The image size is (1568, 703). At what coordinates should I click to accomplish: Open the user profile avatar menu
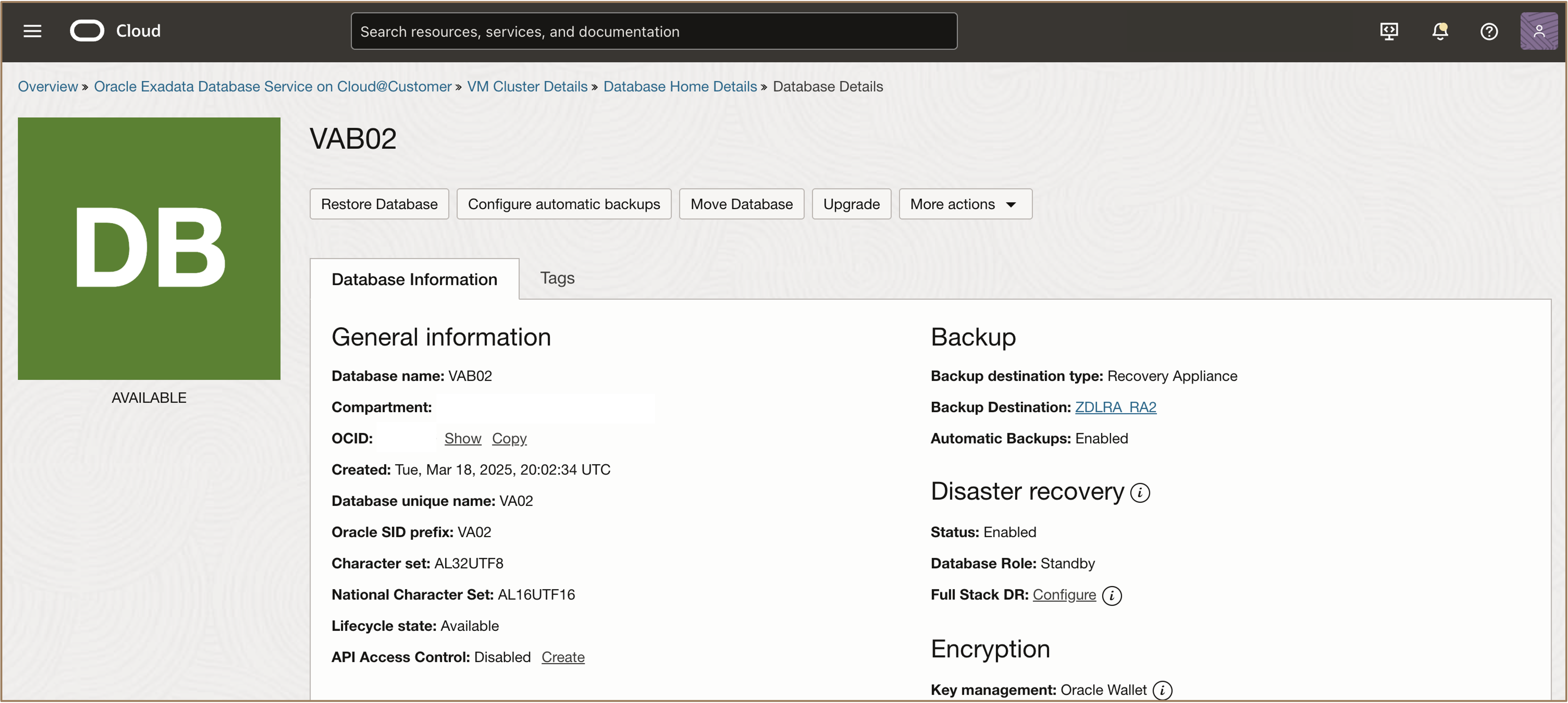(x=1538, y=31)
